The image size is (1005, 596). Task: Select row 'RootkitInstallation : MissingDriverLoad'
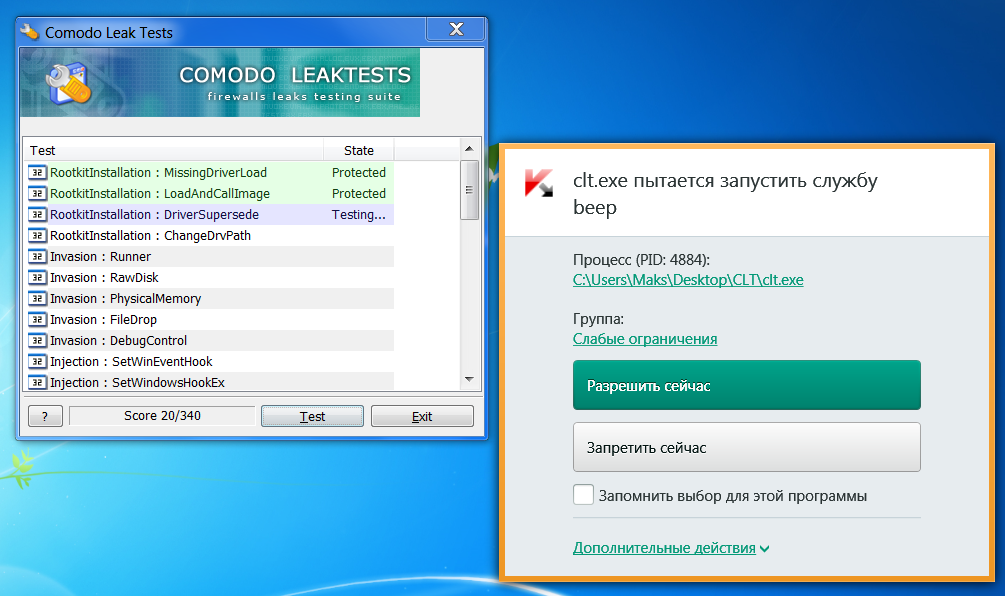coord(211,172)
